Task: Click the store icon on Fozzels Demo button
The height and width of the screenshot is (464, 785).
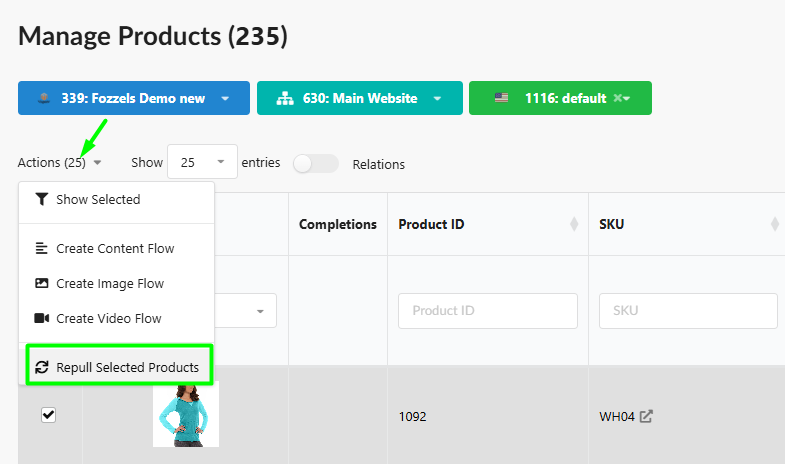Action: pos(44,98)
